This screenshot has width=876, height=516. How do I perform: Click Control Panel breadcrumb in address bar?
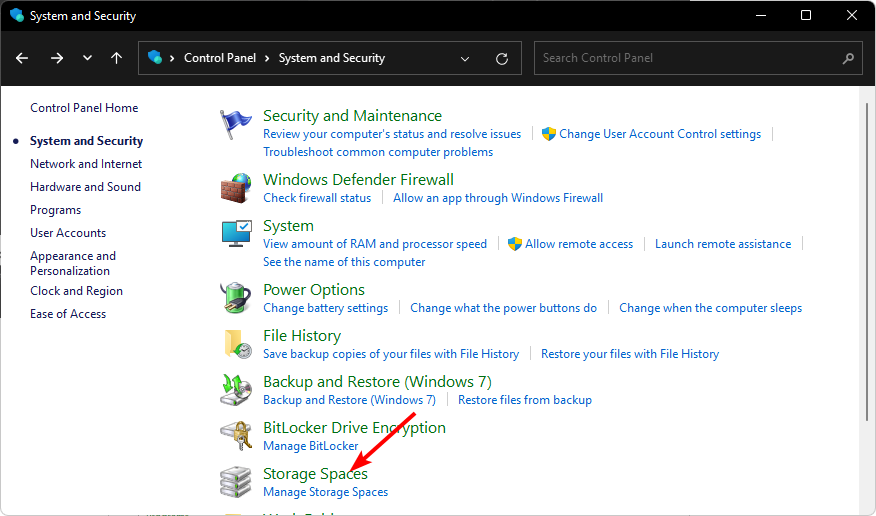click(220, 58)
